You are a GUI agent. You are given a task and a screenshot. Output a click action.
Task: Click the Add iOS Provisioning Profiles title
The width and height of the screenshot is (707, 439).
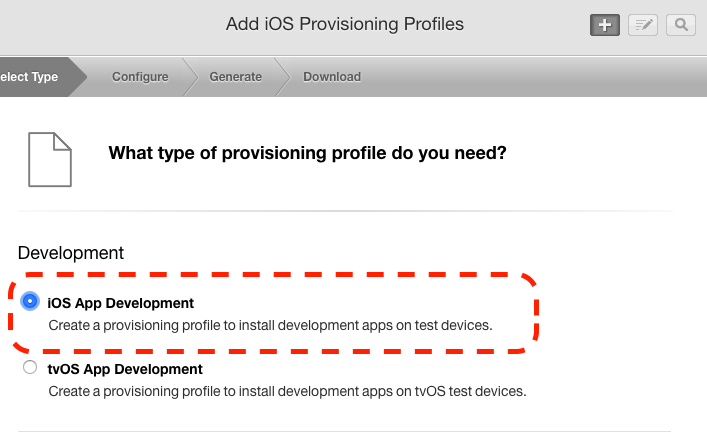[x=344, y=24]
